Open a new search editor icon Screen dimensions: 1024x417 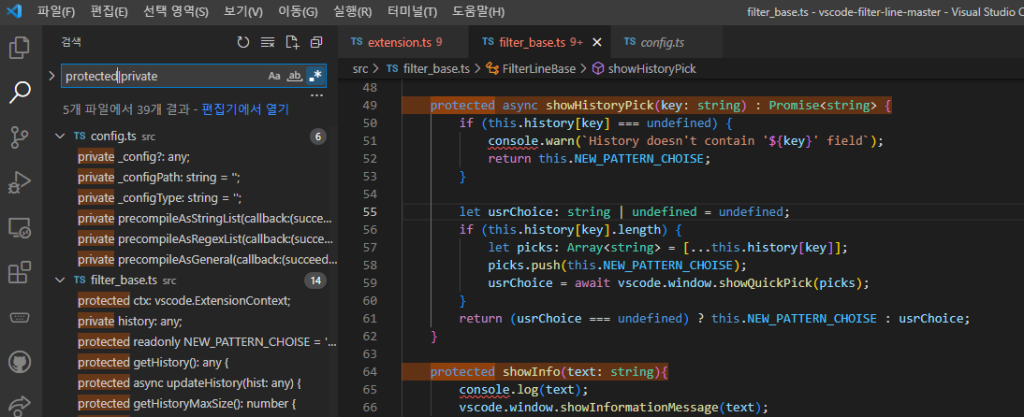coord(292,42)
